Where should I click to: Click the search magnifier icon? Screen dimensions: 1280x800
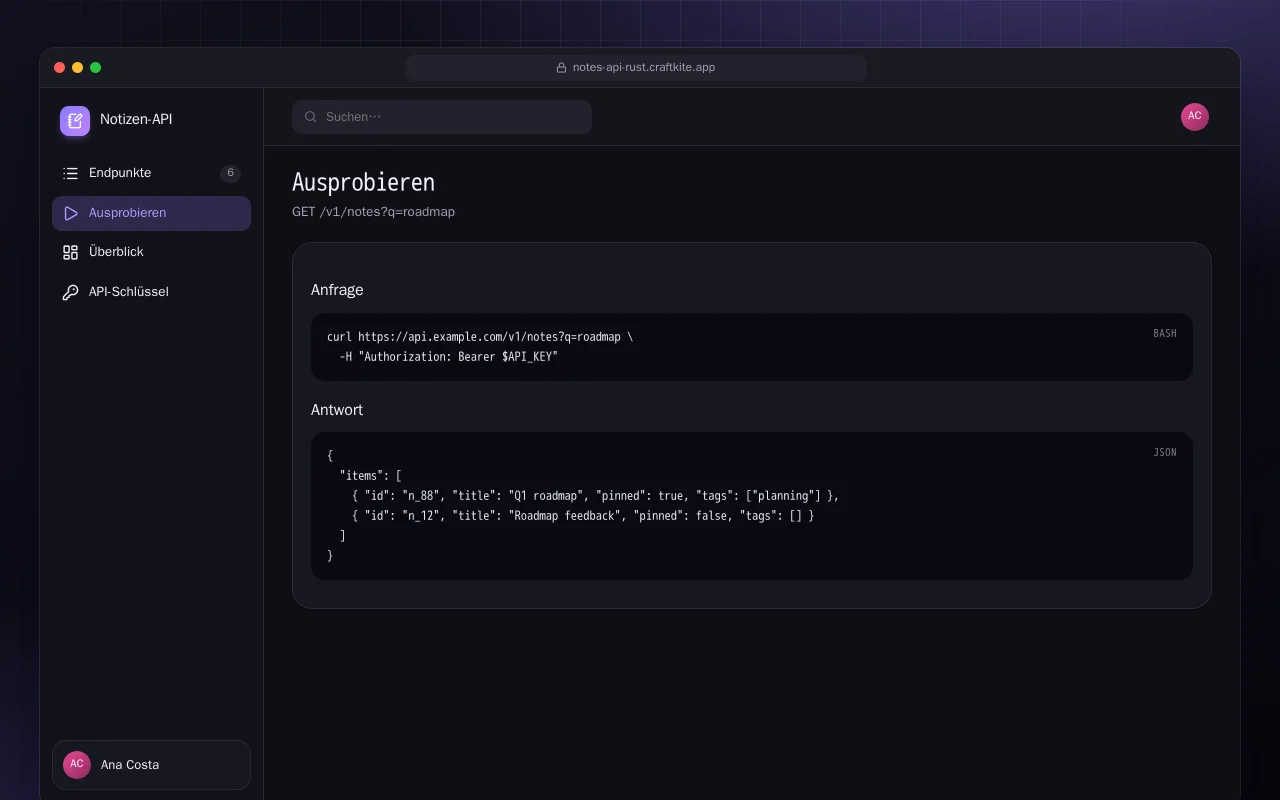click(311, 117)
